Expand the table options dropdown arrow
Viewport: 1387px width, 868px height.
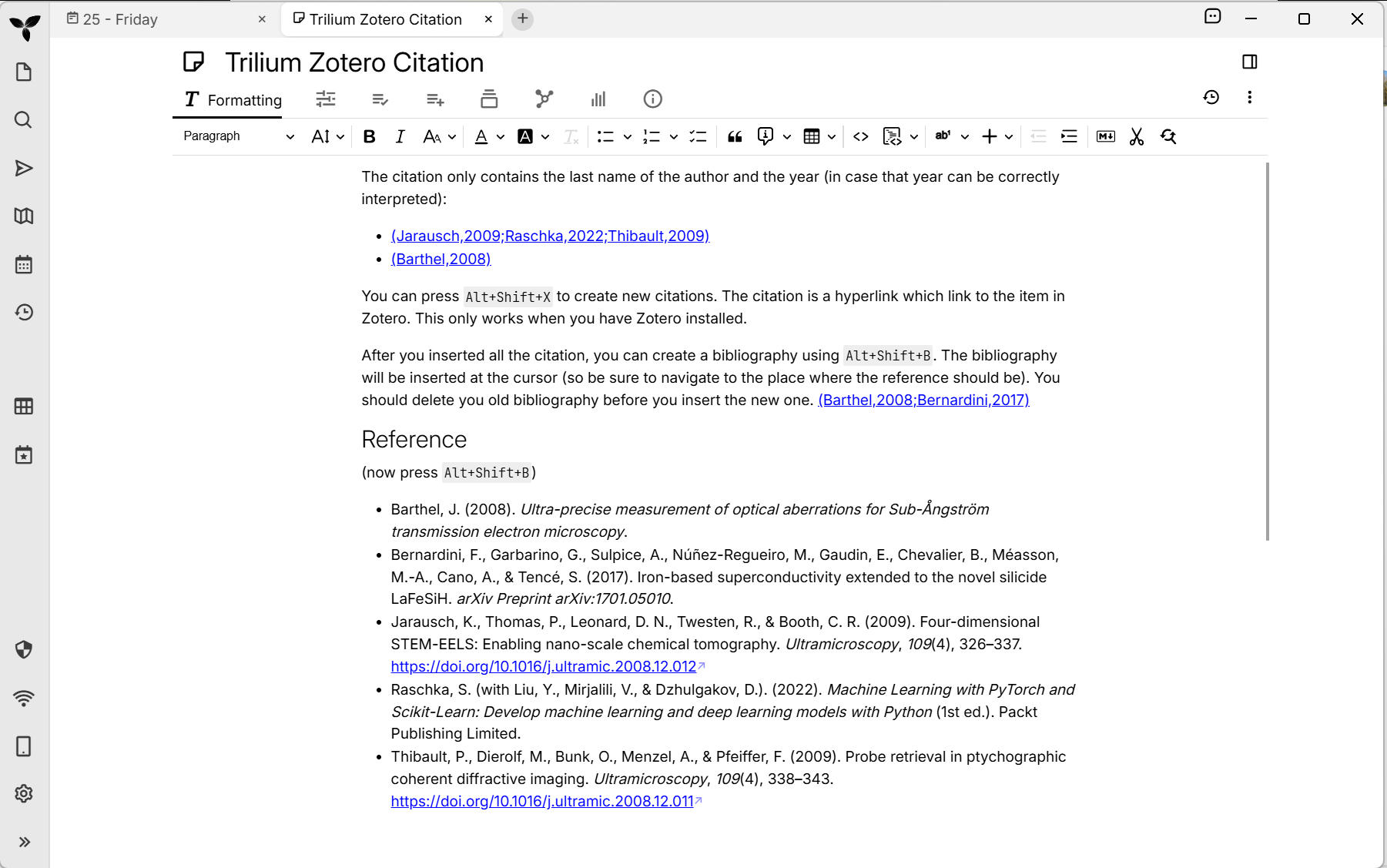point(832,137)
